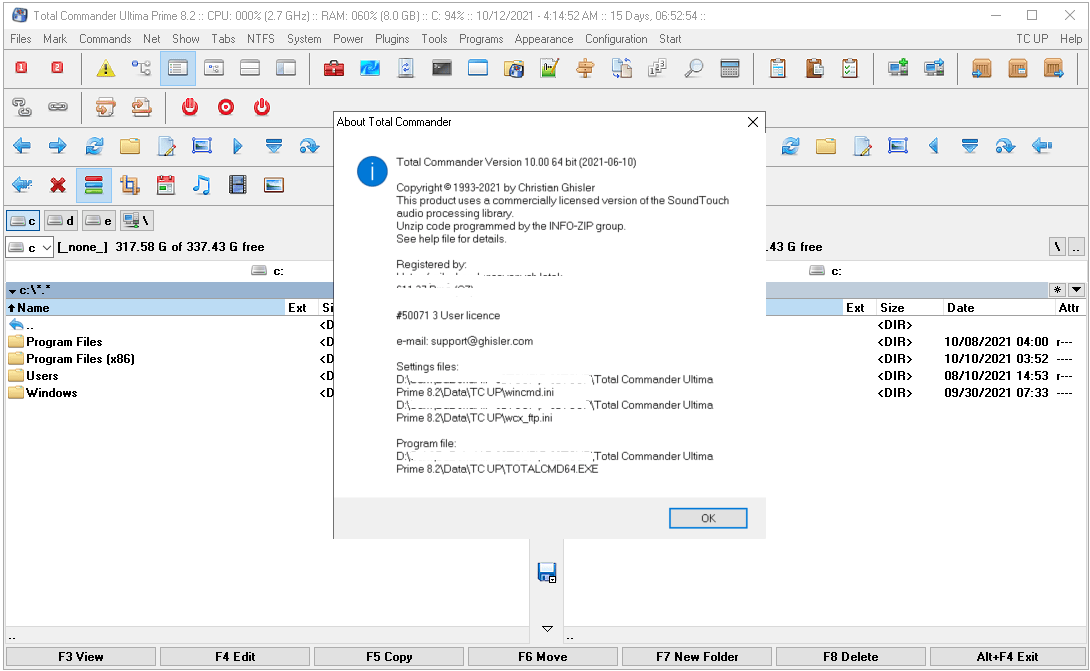The image size is (1090, 671).
Task: Click the red number 2 toolbar icon
Action: (58, 67)
